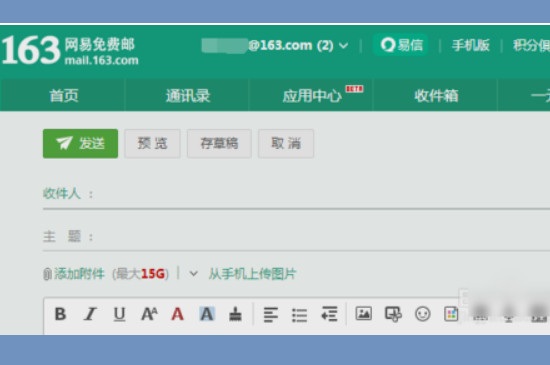Open the font size tool
The width and height of the screenshot is (550, 365).
[x=149, y=314]
